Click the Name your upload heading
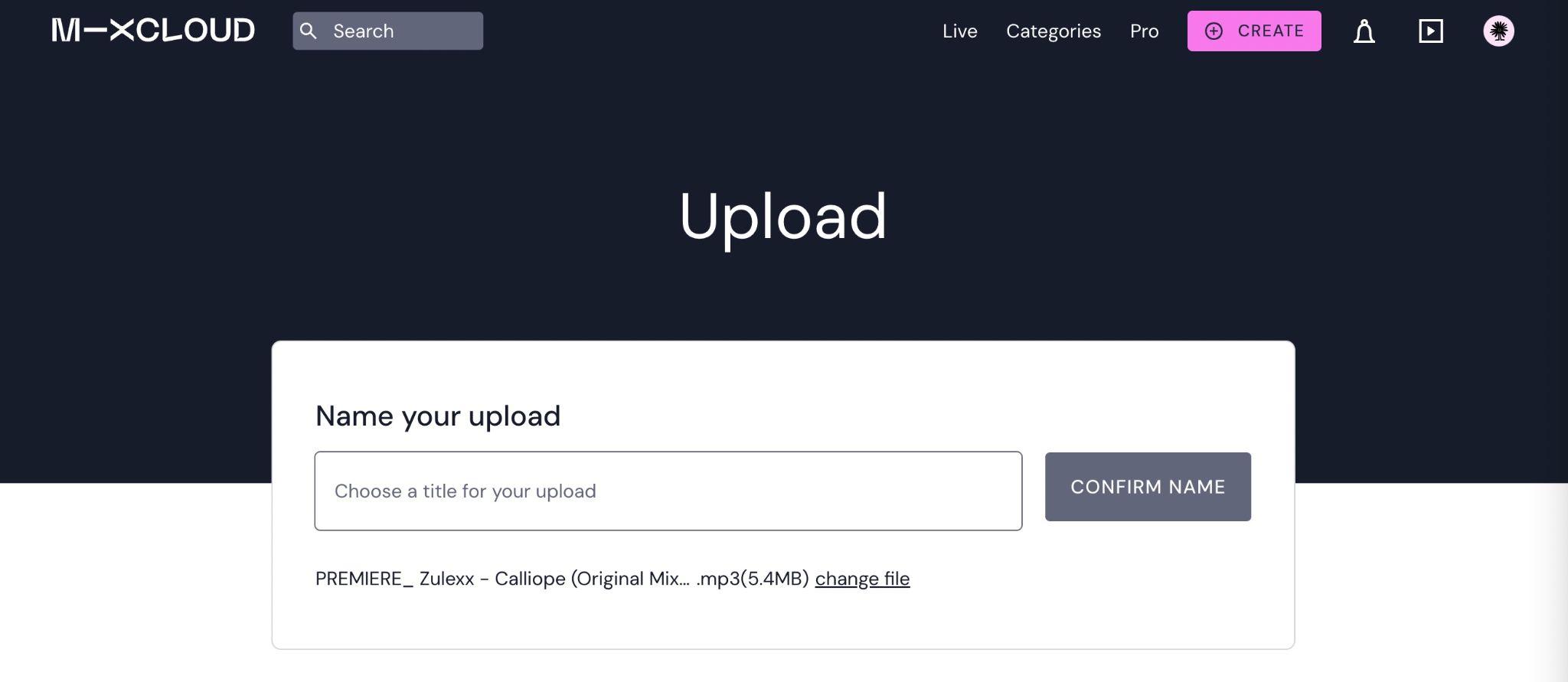The width and height of the screenshot is (1568, 682). coord(438,416)
